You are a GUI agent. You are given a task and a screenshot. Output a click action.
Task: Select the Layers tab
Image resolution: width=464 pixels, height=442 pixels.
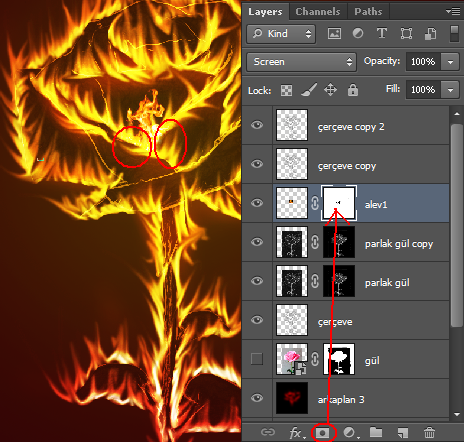[x=265, y=12]
